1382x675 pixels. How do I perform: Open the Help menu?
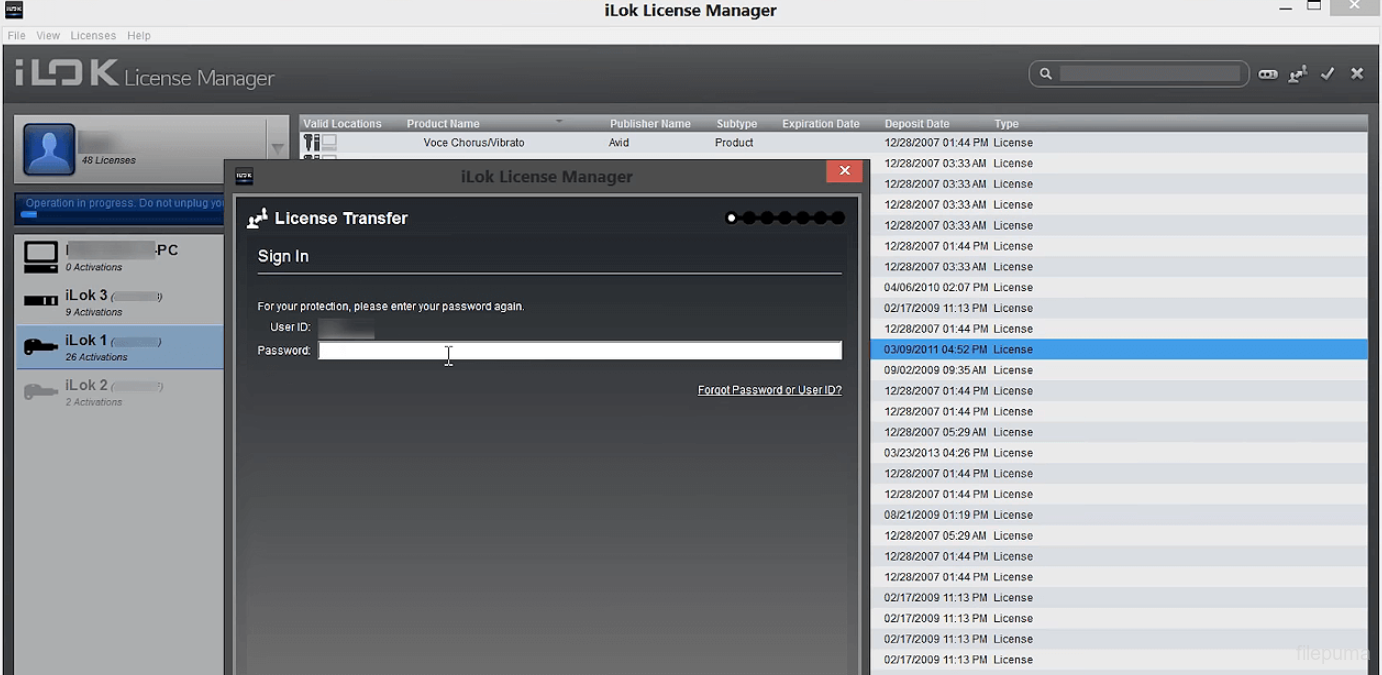click(139, 36)
